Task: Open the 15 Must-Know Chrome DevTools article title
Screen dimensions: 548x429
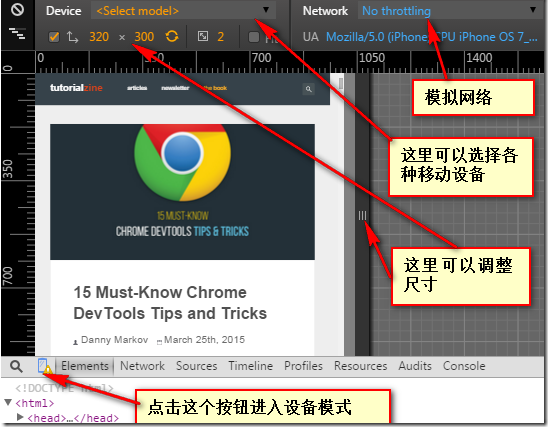Action: tap(170, 303)
